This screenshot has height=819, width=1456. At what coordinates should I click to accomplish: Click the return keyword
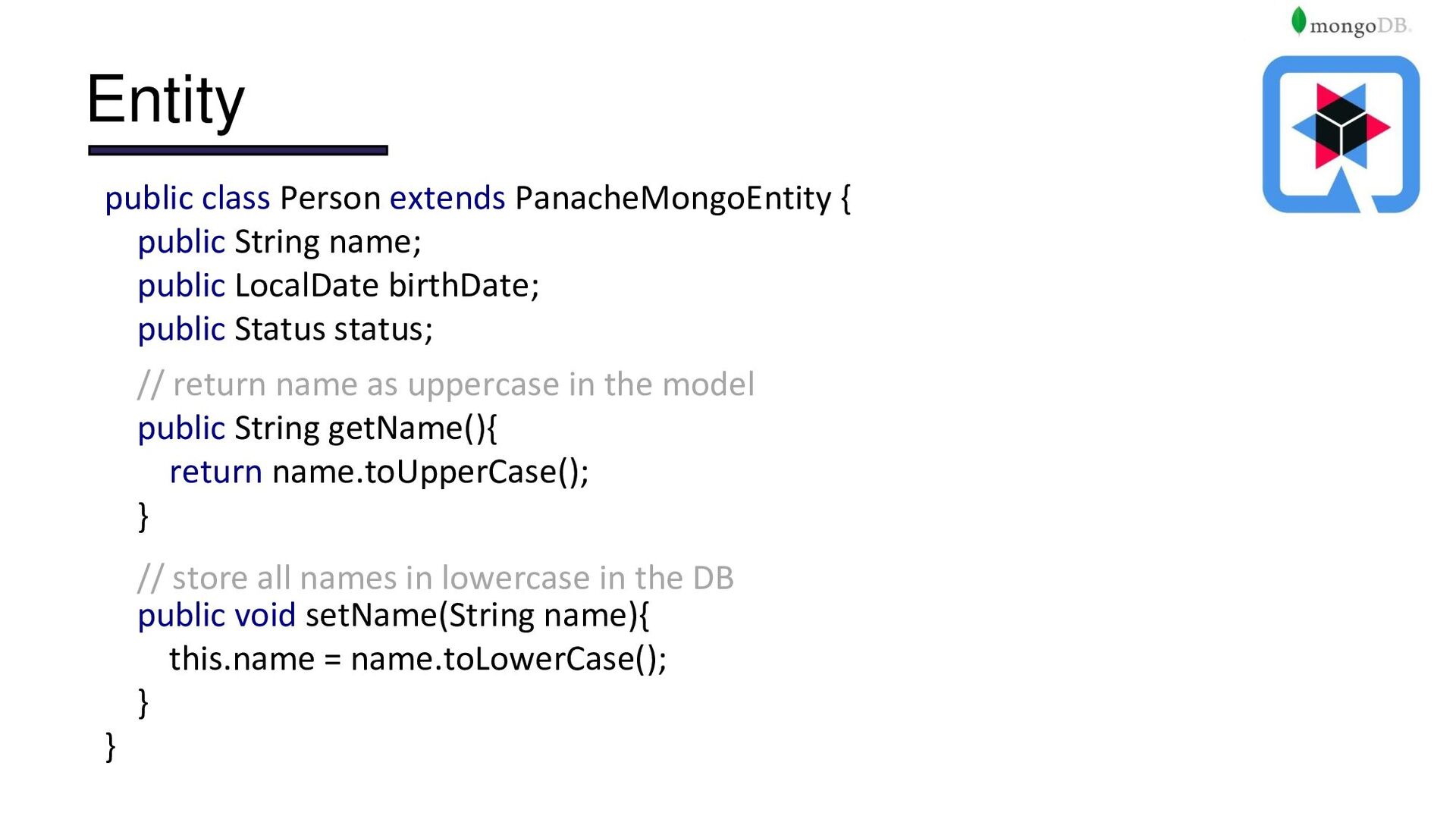(x=215, y=473)
